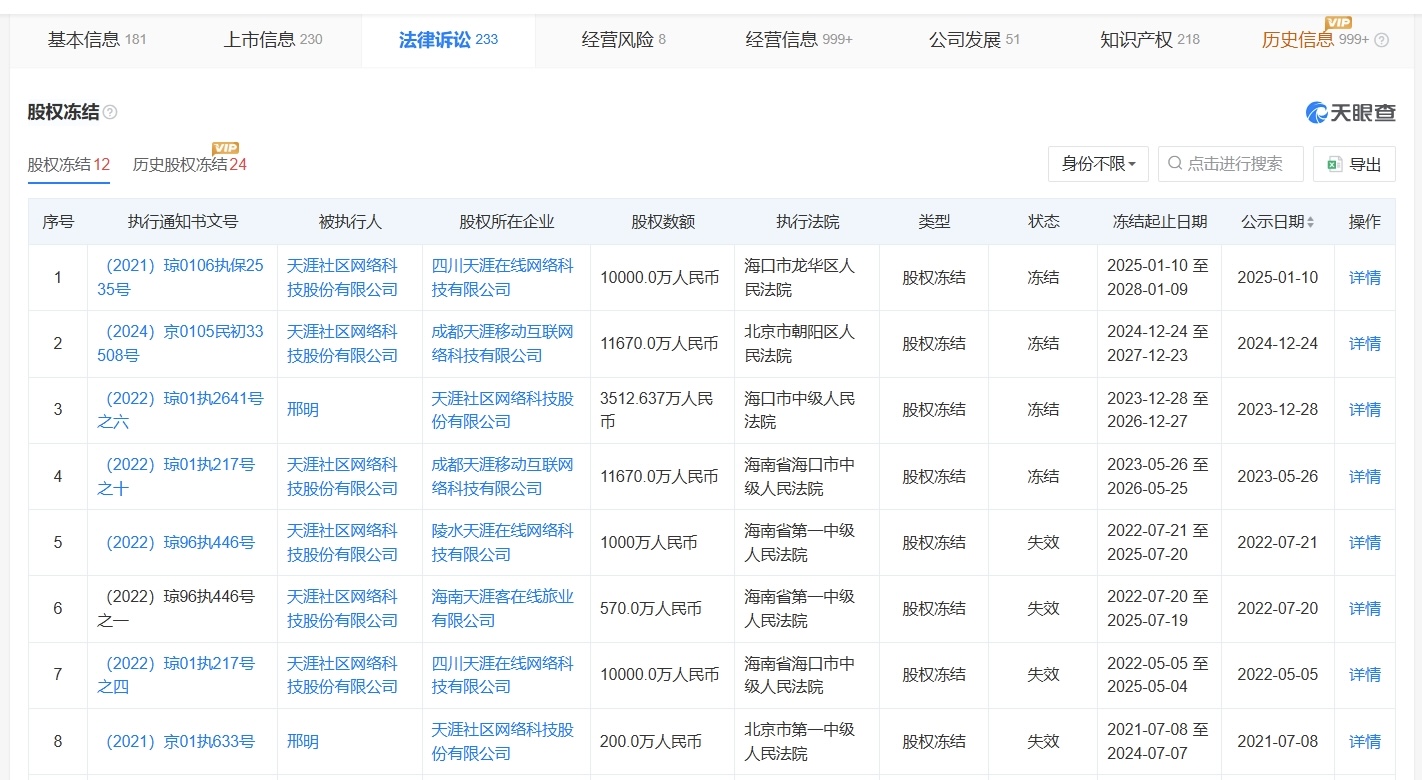The width and height of the screenshot is (1422, 780).
Task: View 详情 for row 3
Action: (x=1365, y=410)
